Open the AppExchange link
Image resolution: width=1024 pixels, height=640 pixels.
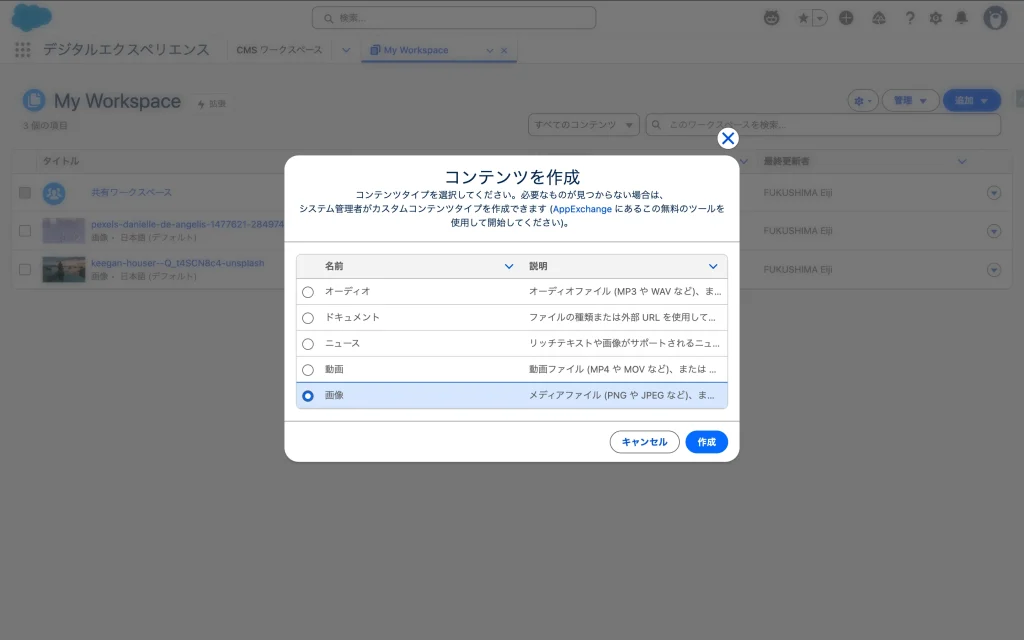point(581,209)
